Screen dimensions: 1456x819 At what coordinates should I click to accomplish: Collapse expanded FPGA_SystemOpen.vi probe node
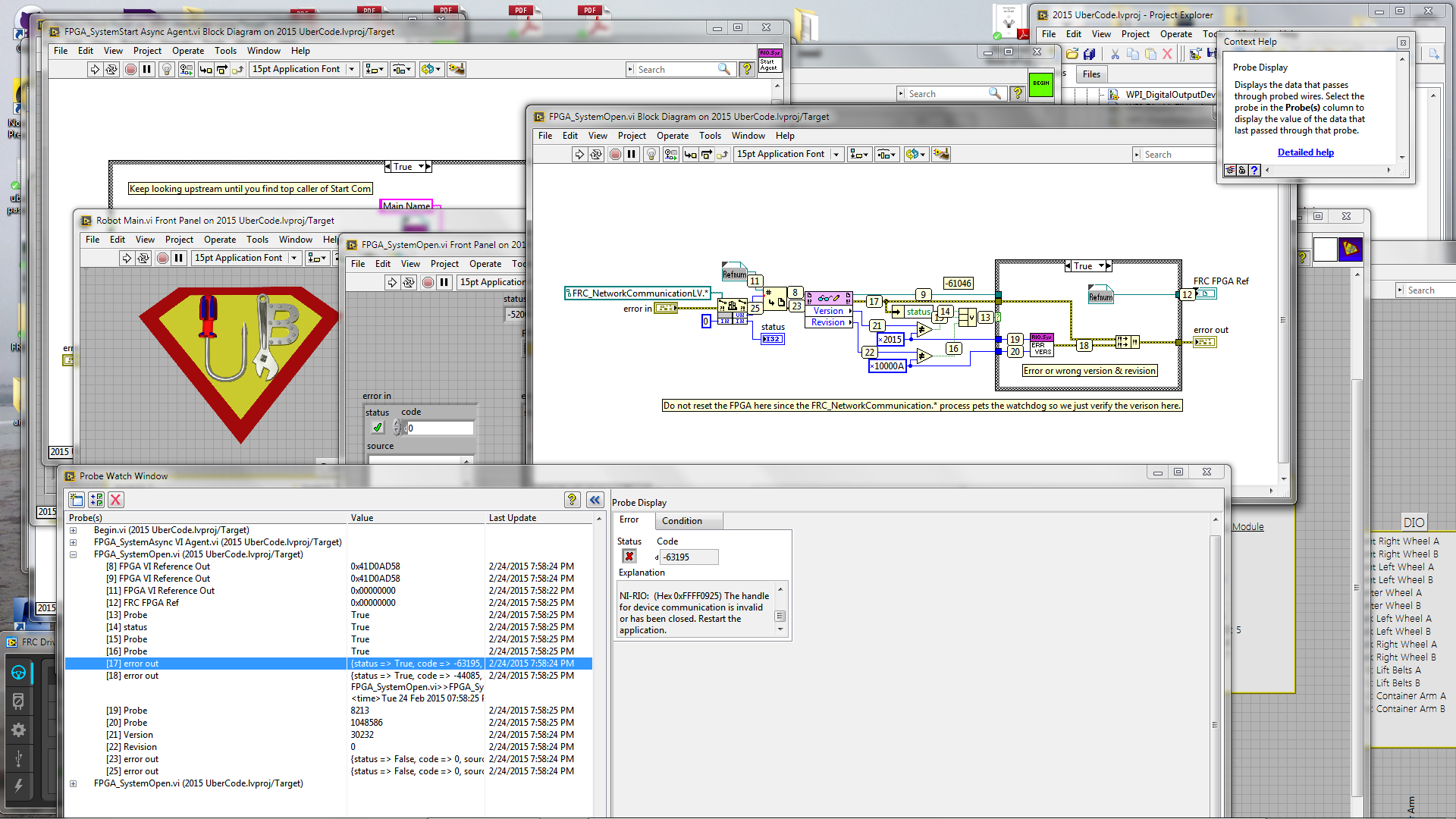[74, 555]
